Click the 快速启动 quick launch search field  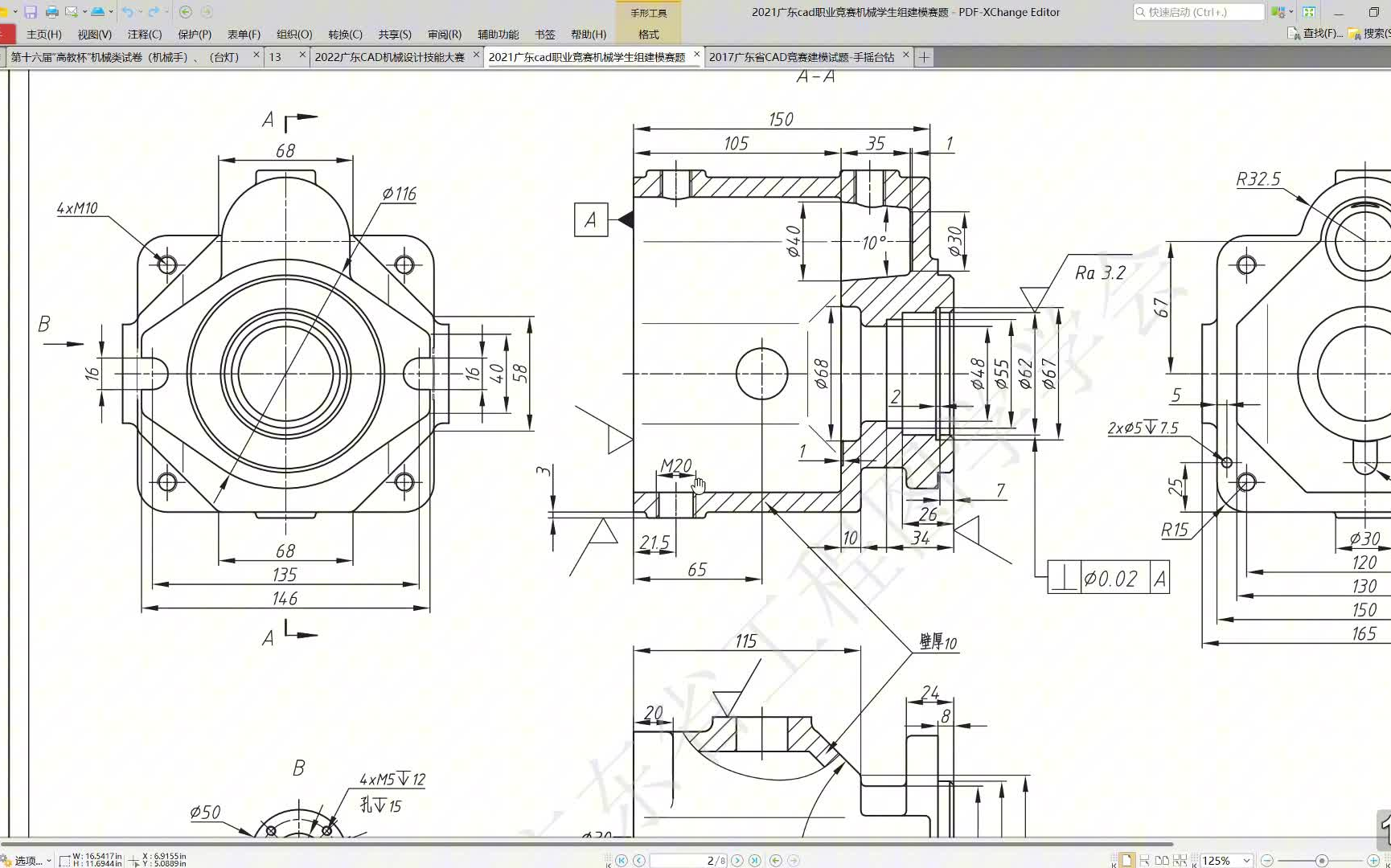tap(1199, 12)
